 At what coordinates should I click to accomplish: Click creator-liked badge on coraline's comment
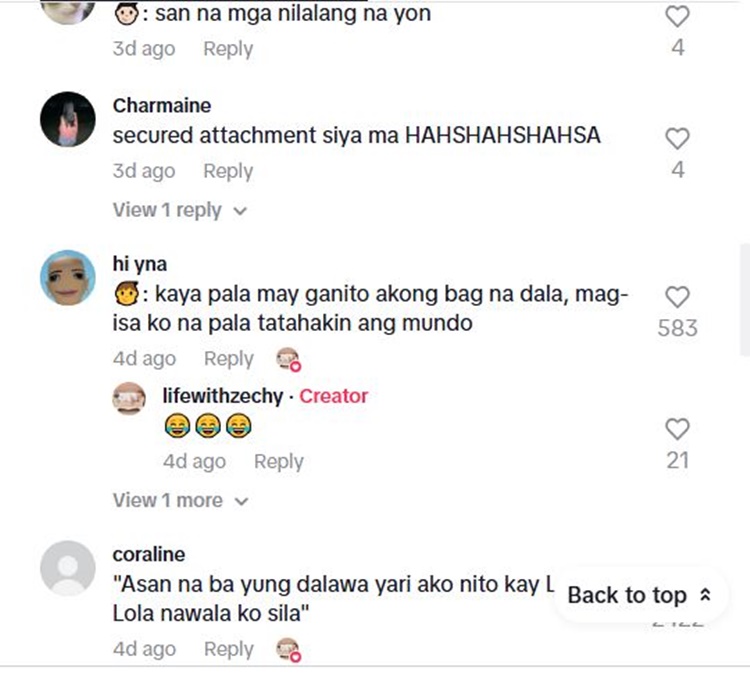(x=288, y=650)
